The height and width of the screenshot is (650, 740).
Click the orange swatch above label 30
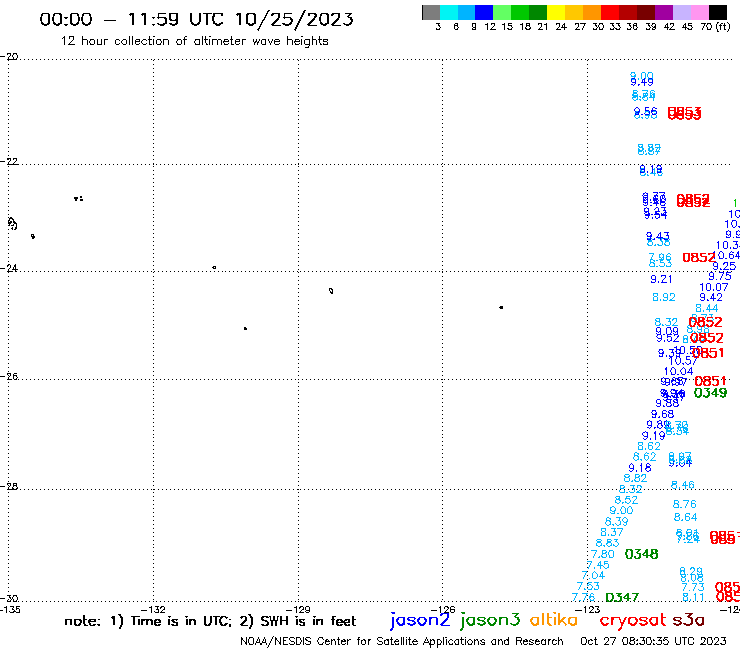tap(592, 12)
